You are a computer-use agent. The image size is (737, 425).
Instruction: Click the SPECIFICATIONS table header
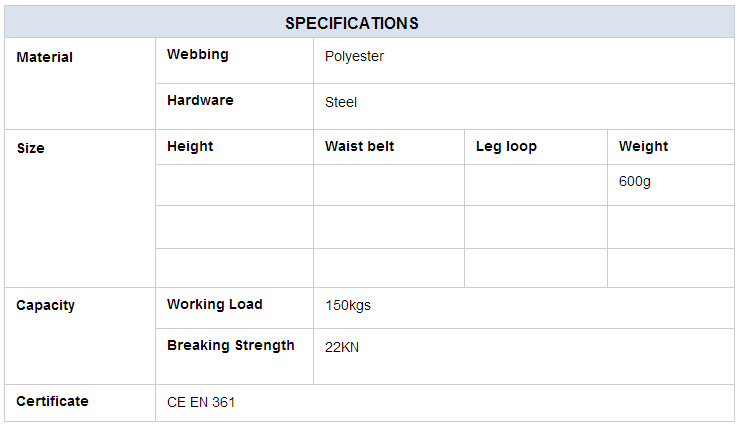(x=352, y=23)
